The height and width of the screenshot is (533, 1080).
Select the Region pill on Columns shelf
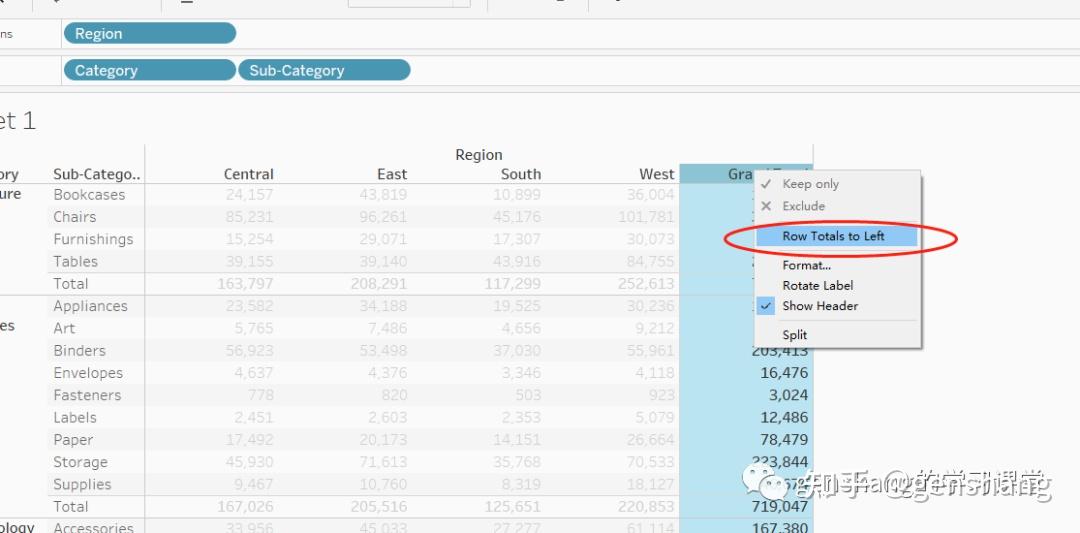coord(149,33)
